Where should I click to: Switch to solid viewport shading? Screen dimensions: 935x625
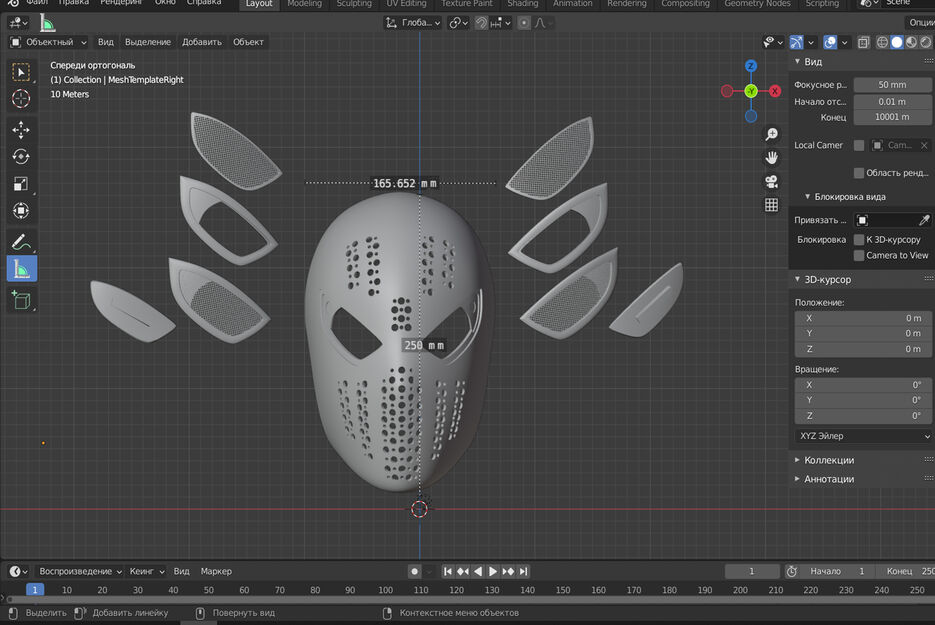click(x=897, y=42)
